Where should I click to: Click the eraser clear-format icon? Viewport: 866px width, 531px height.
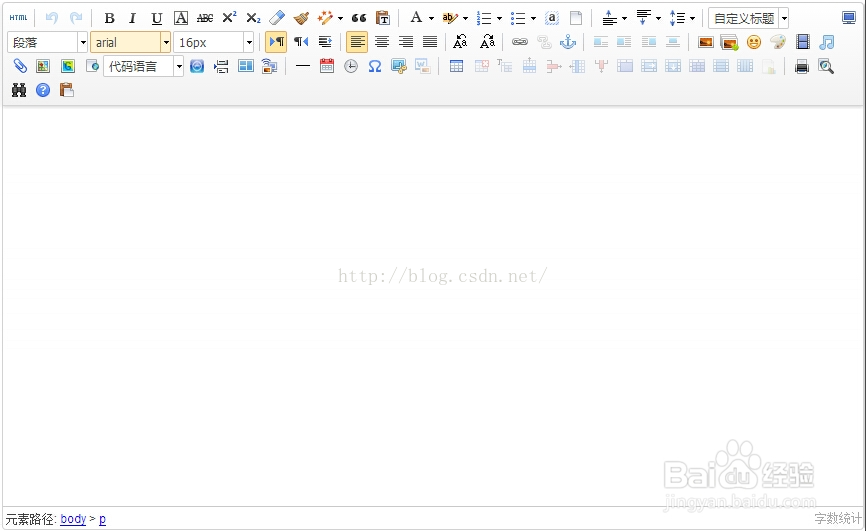277,18
